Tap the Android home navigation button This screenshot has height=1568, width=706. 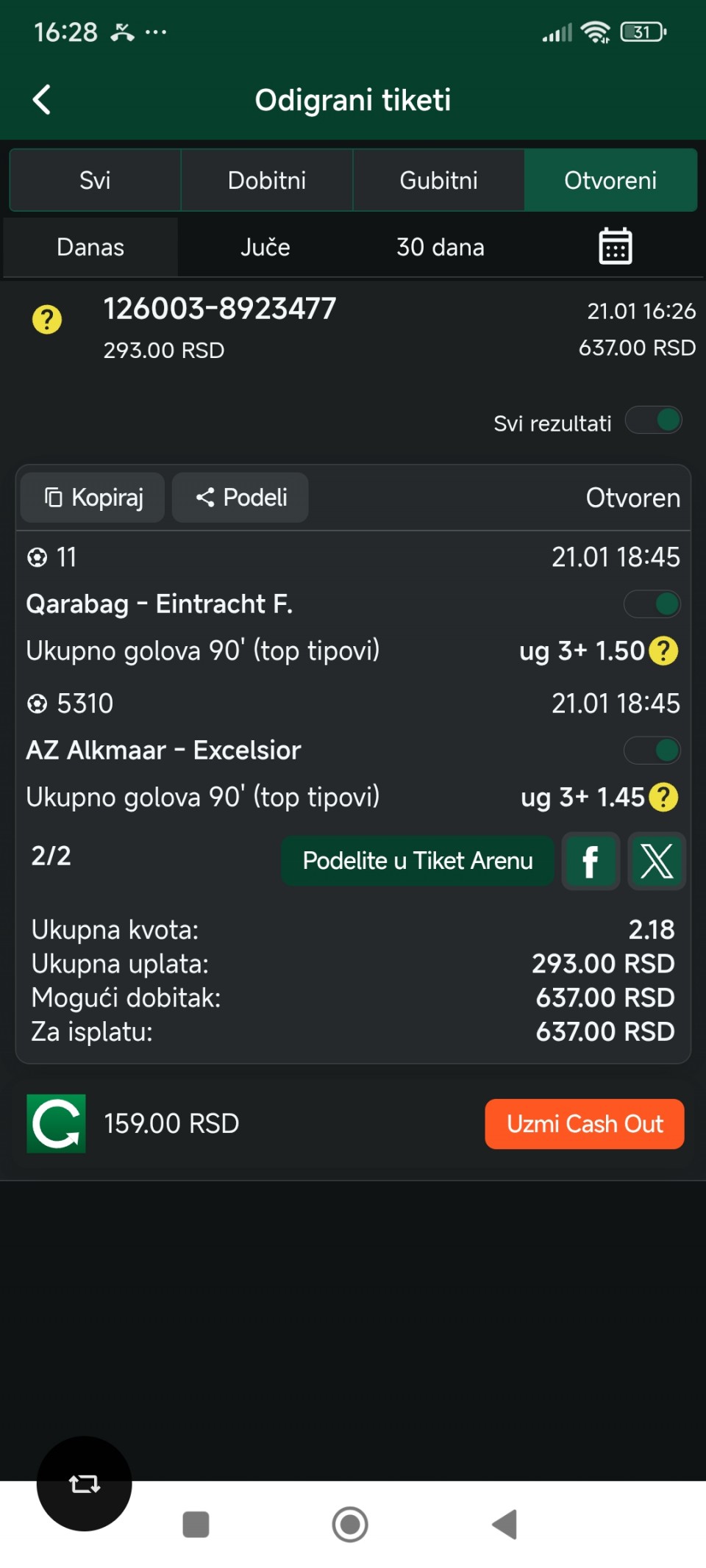coord(350,1525)
